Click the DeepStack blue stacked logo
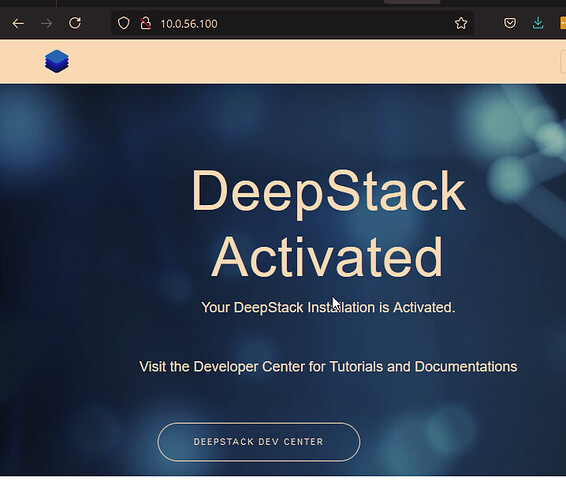This screenshot has height=500, width=566. [57, 61]
